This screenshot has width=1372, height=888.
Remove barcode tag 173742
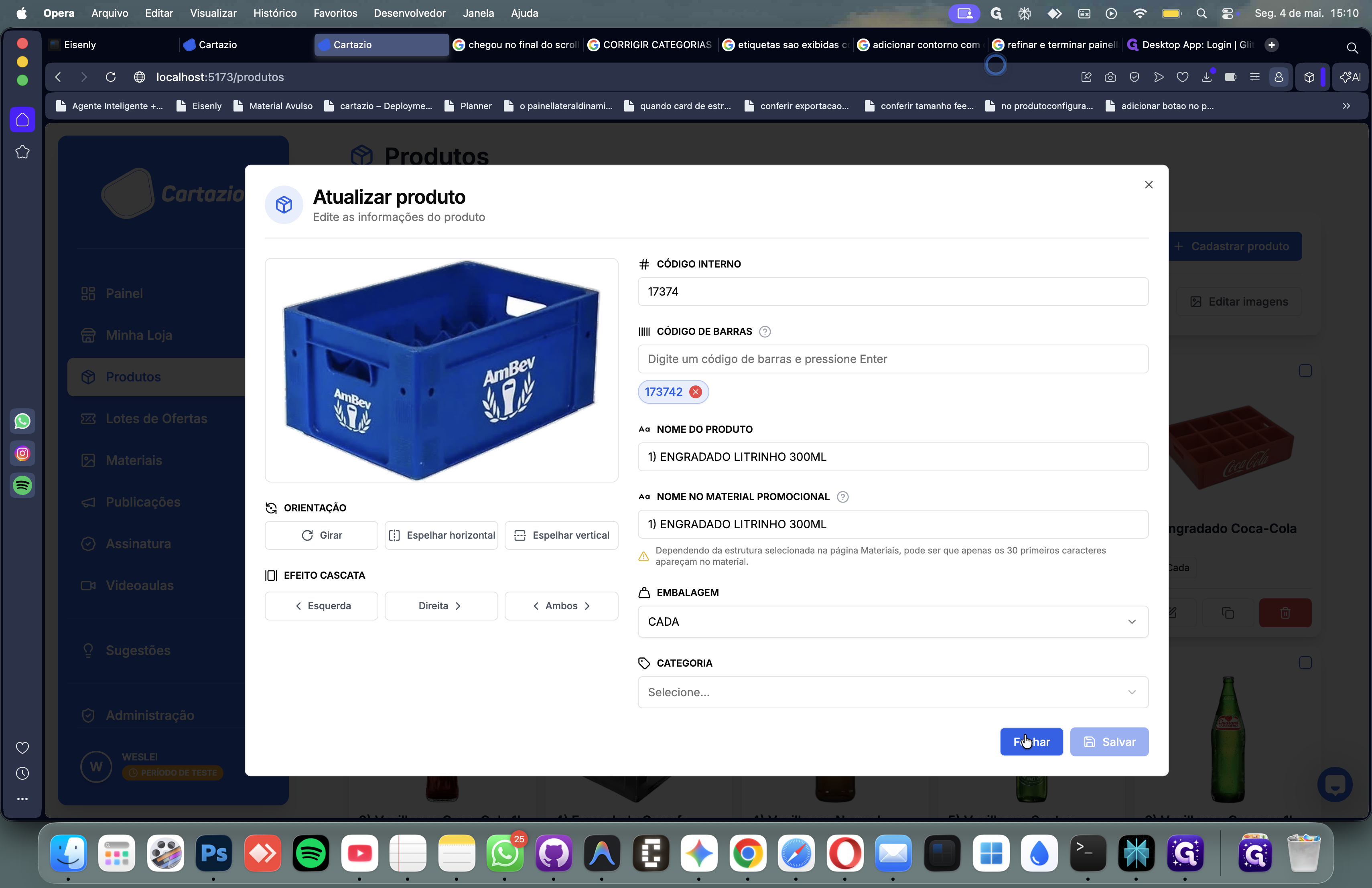(x=696, y=392)
